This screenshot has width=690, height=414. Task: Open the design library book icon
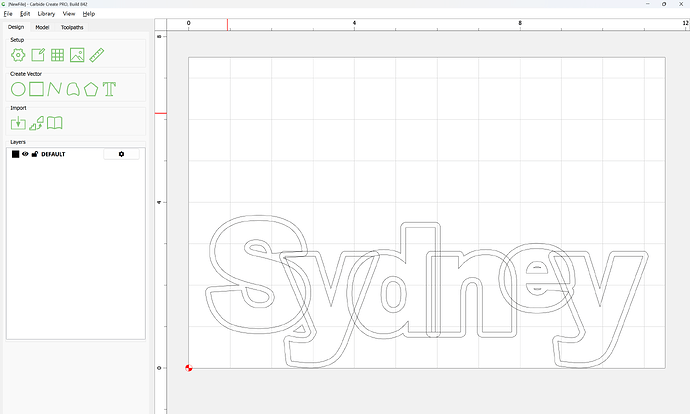(55, 123)
